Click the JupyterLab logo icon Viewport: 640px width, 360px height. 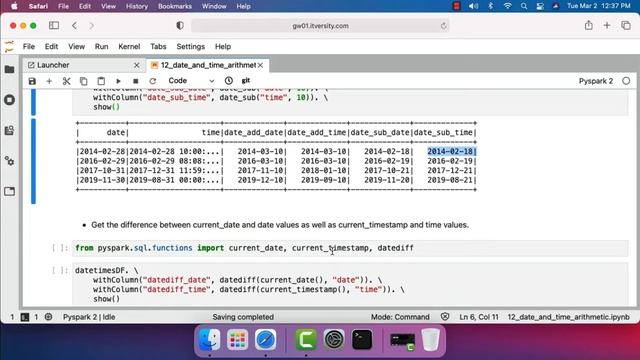pyautogui.click(x=9, y=47)
